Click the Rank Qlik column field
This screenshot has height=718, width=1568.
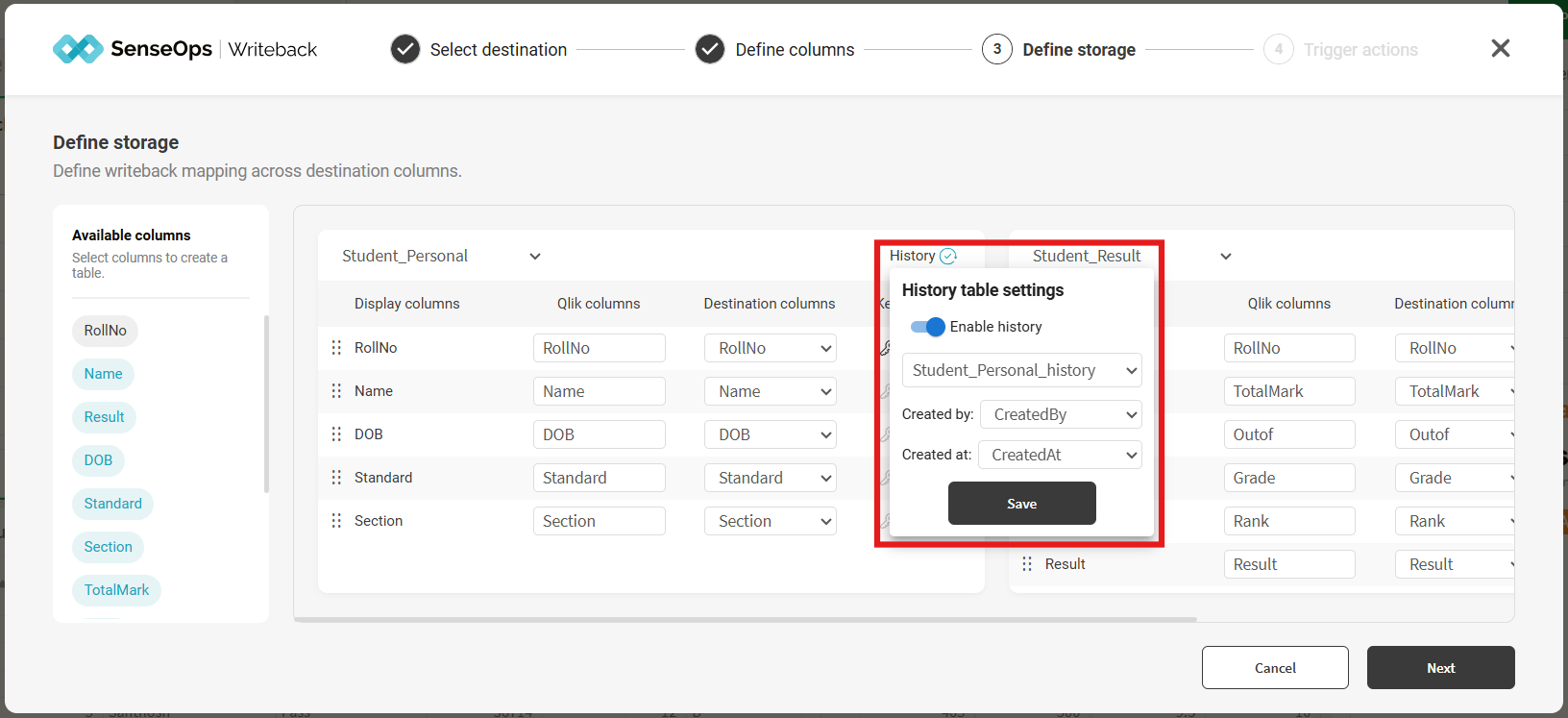click(x=1289, y=521)
